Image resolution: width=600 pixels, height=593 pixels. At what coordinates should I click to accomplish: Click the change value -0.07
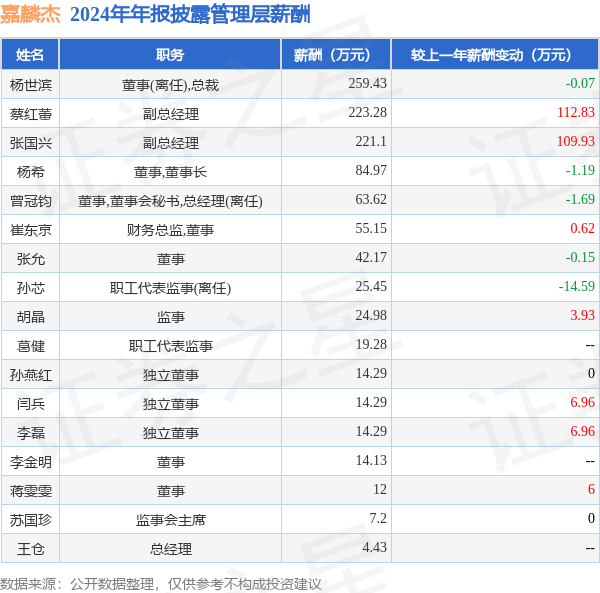point(580,83)
